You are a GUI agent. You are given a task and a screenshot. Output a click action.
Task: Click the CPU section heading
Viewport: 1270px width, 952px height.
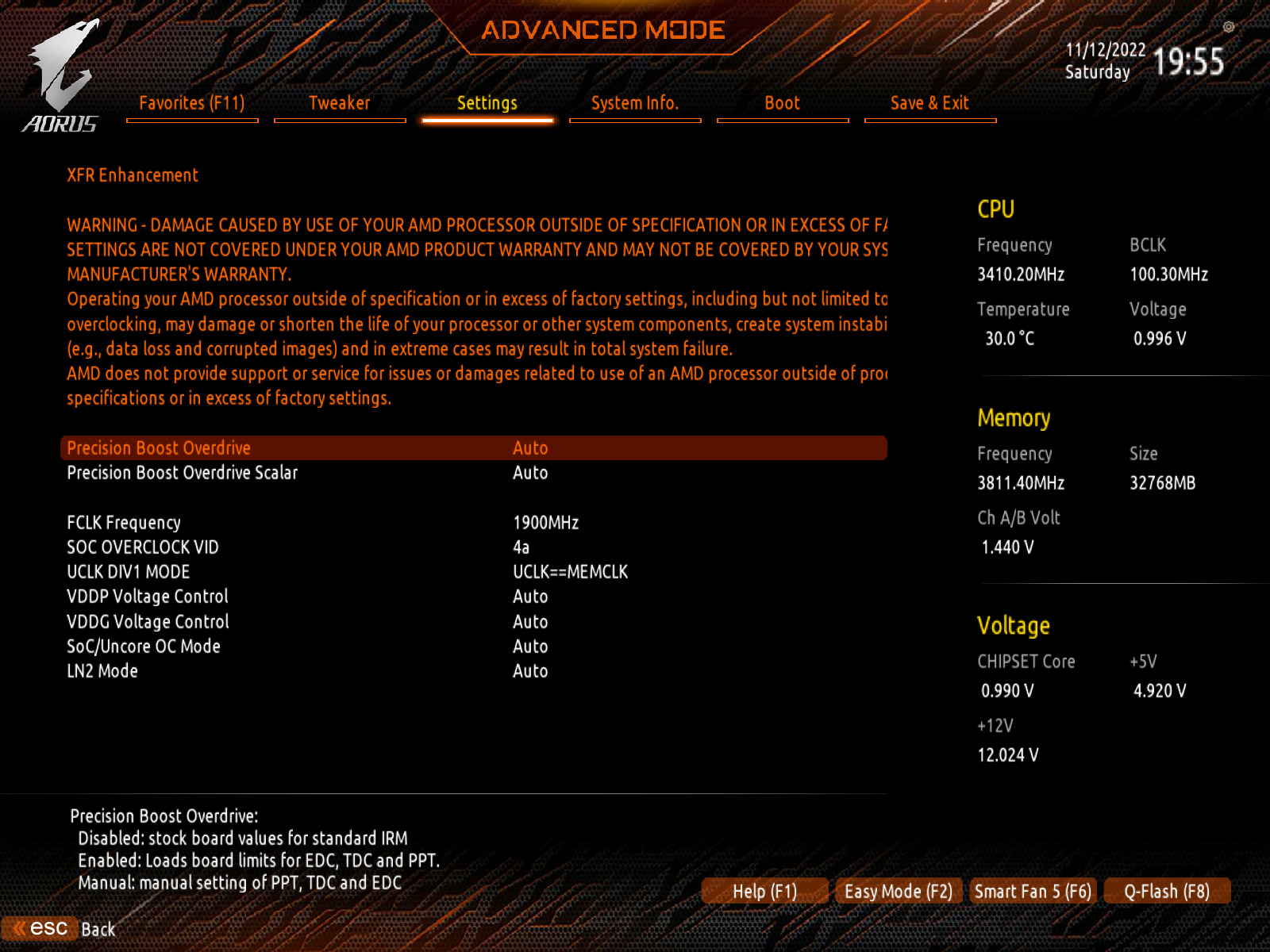pos(996,209)
